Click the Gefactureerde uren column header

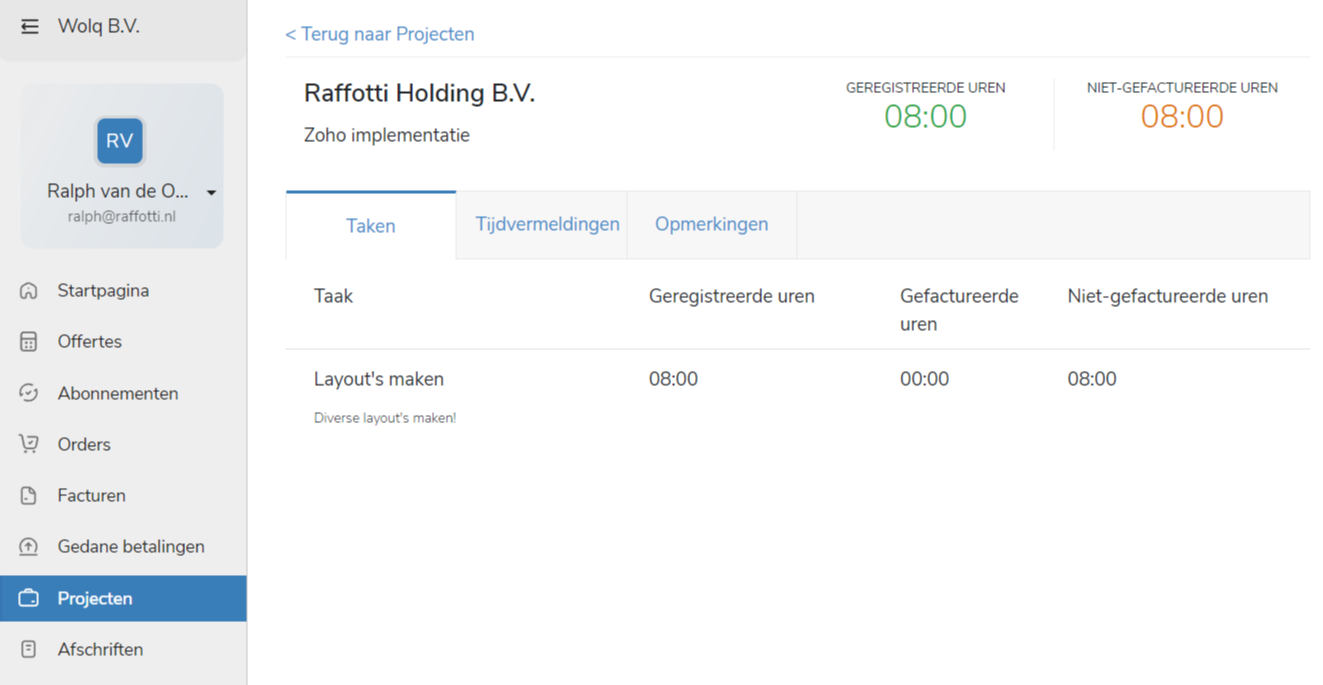click(x=959, y=310)
